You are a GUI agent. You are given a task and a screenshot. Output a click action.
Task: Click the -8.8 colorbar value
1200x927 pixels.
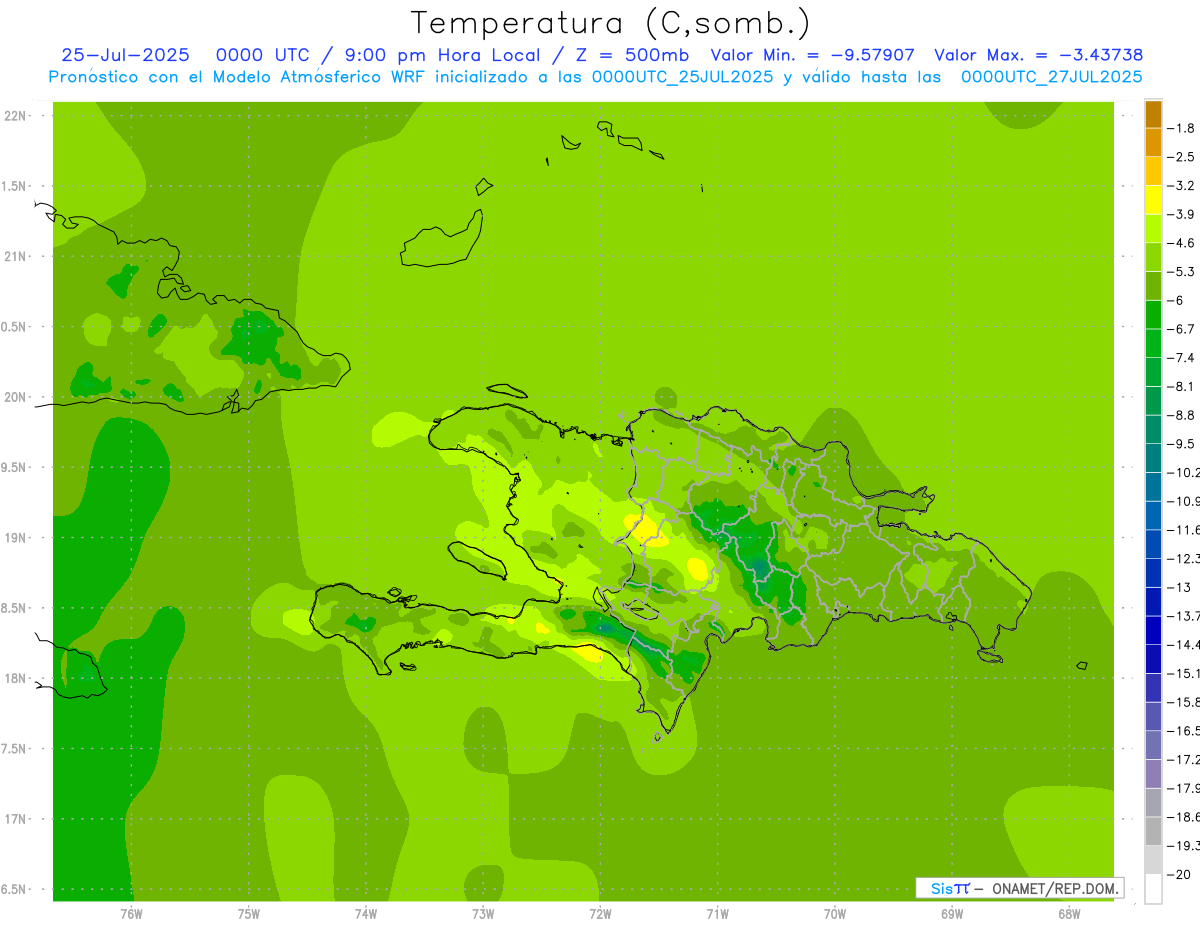point(1183,415)
